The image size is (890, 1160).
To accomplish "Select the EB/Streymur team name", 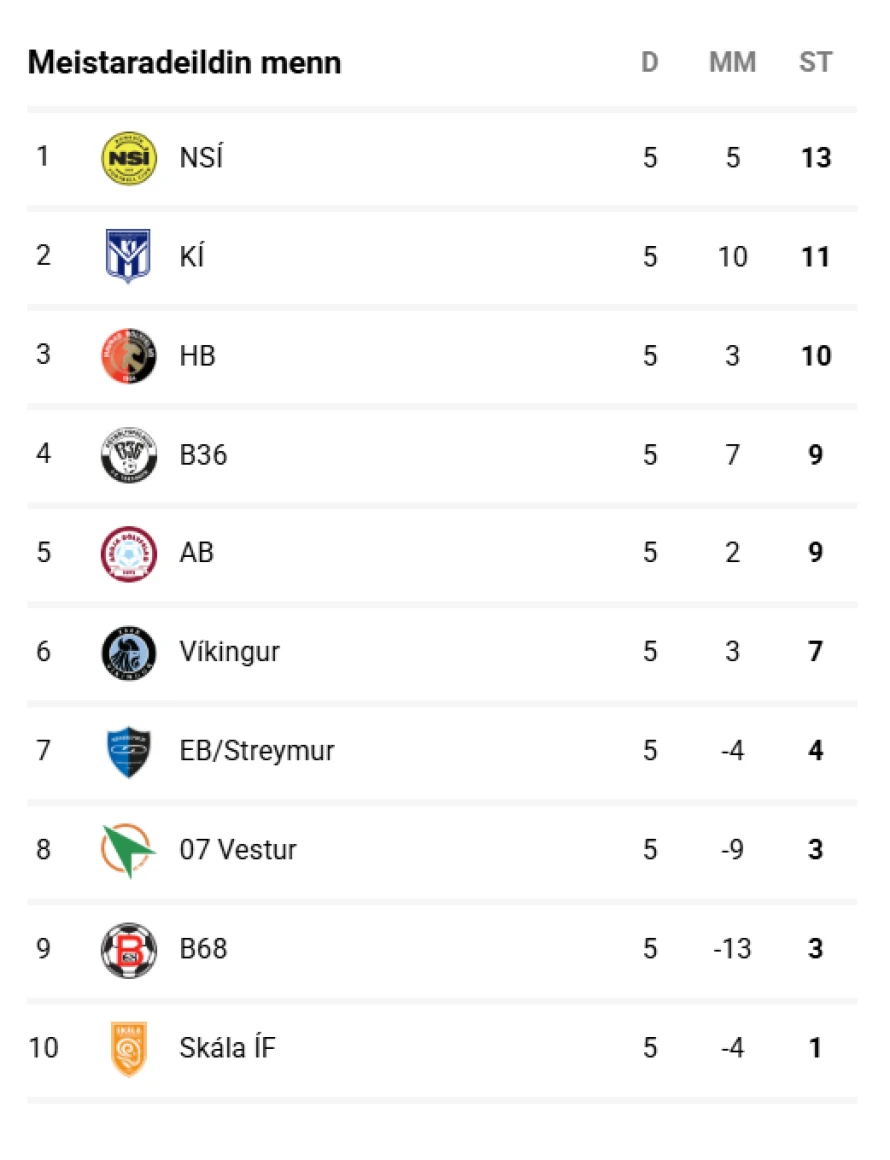I will tap(257, 751).
